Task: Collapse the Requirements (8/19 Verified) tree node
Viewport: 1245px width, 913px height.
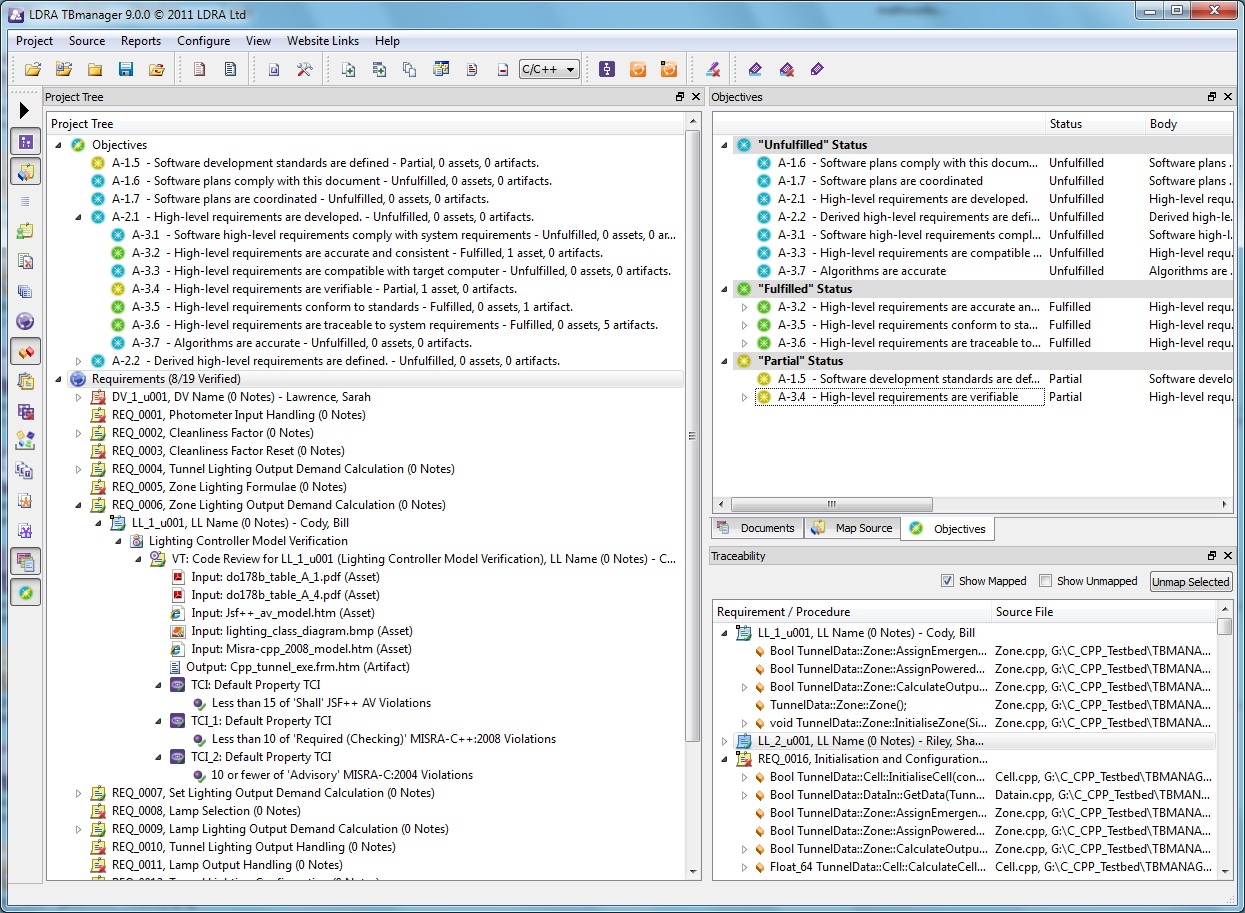Action: pyautogui.click(x=59, y=379)
